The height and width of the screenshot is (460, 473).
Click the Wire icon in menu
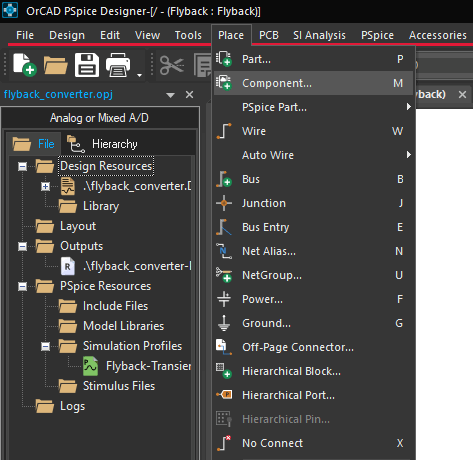(x=224, y=131)
